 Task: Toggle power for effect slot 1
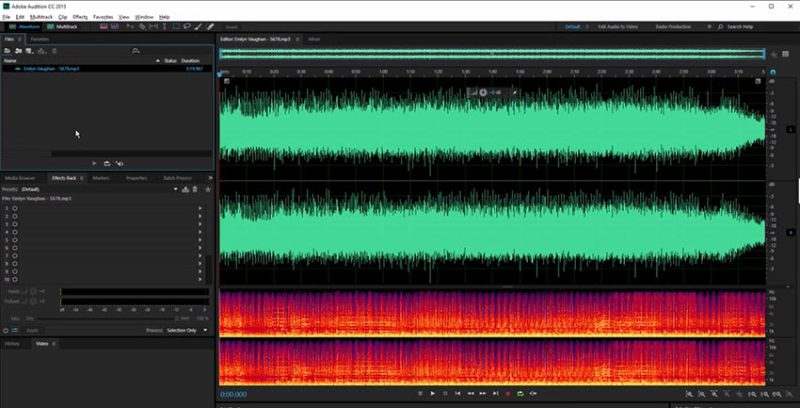tap(16, 208)
